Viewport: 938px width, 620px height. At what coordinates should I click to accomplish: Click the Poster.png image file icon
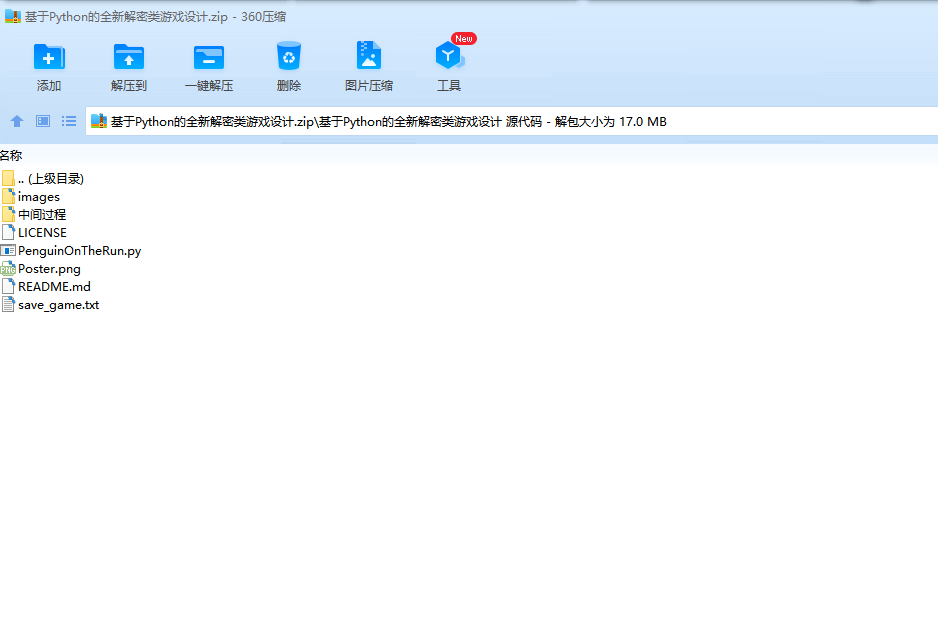8,269
